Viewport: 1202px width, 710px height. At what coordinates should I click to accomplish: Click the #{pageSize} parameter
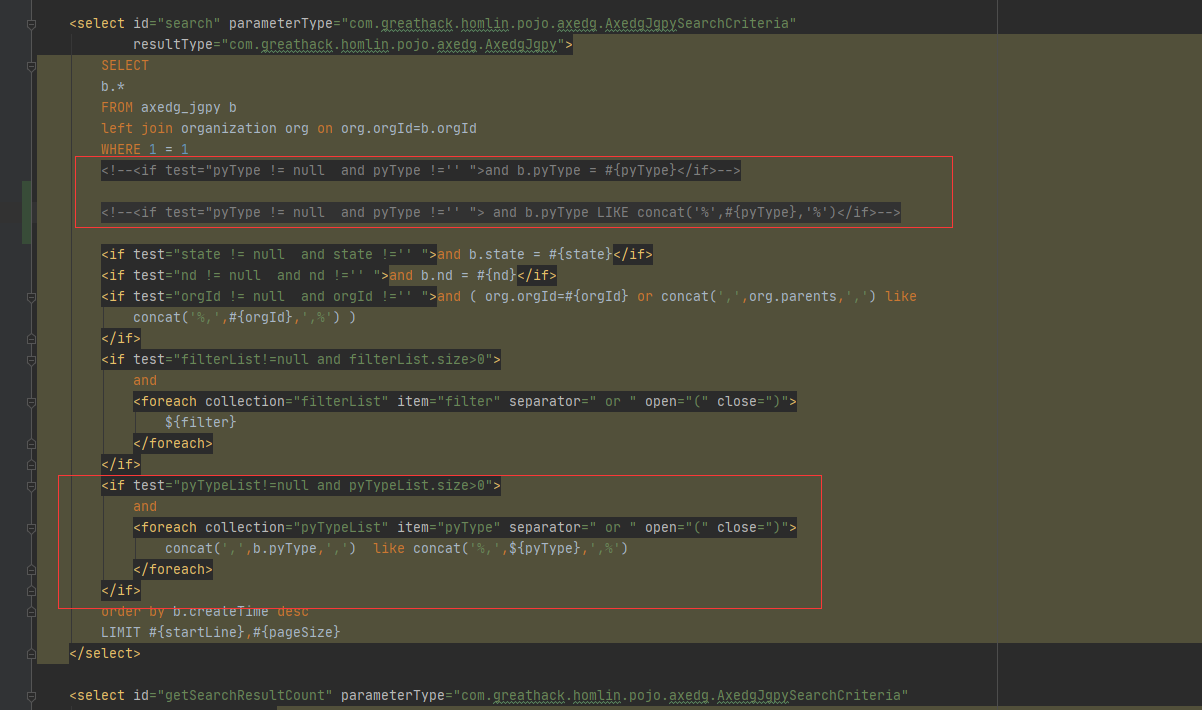(297, 632)
